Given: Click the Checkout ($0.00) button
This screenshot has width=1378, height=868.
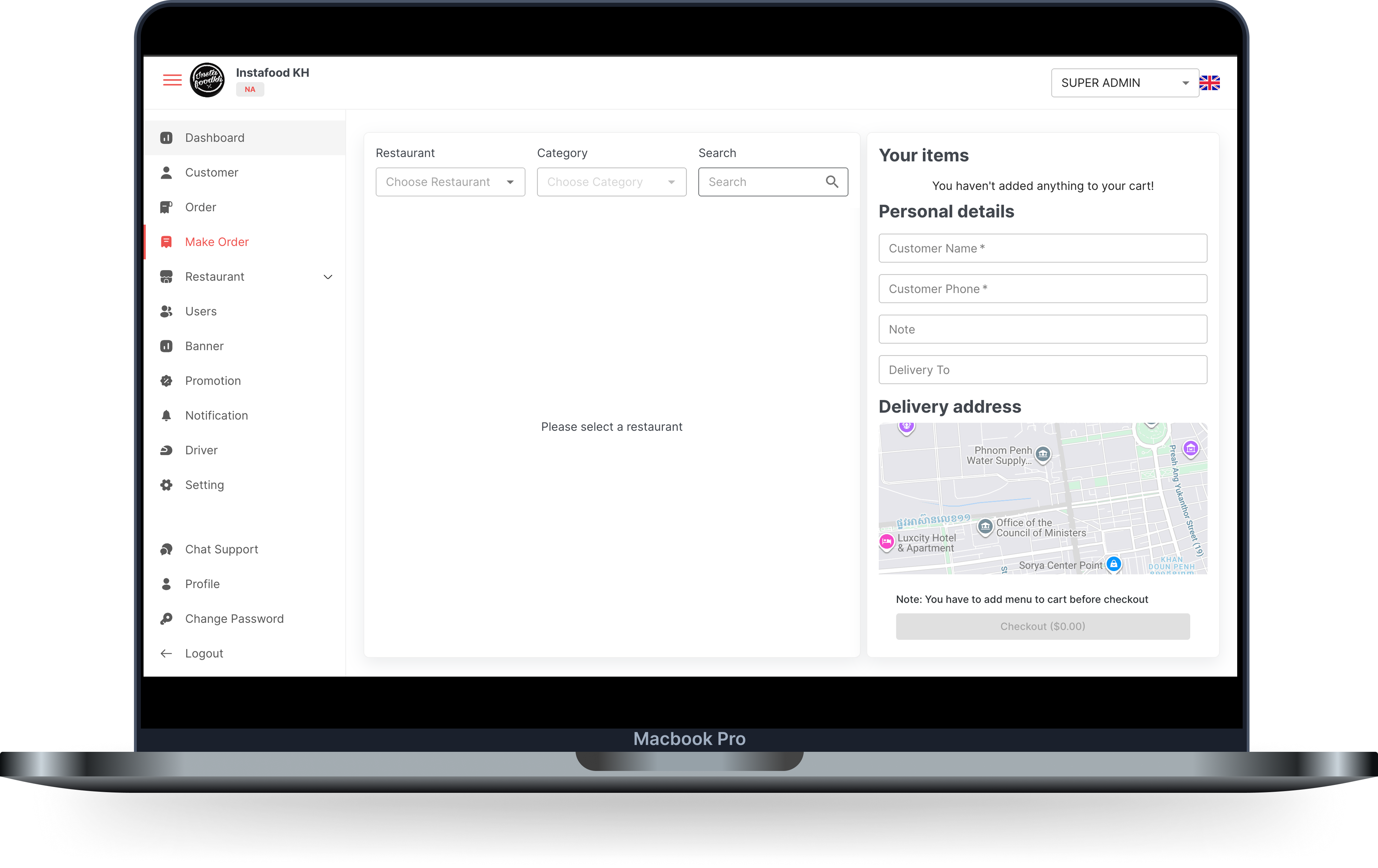Looking at the screenshot, I should pos(1043,626).
